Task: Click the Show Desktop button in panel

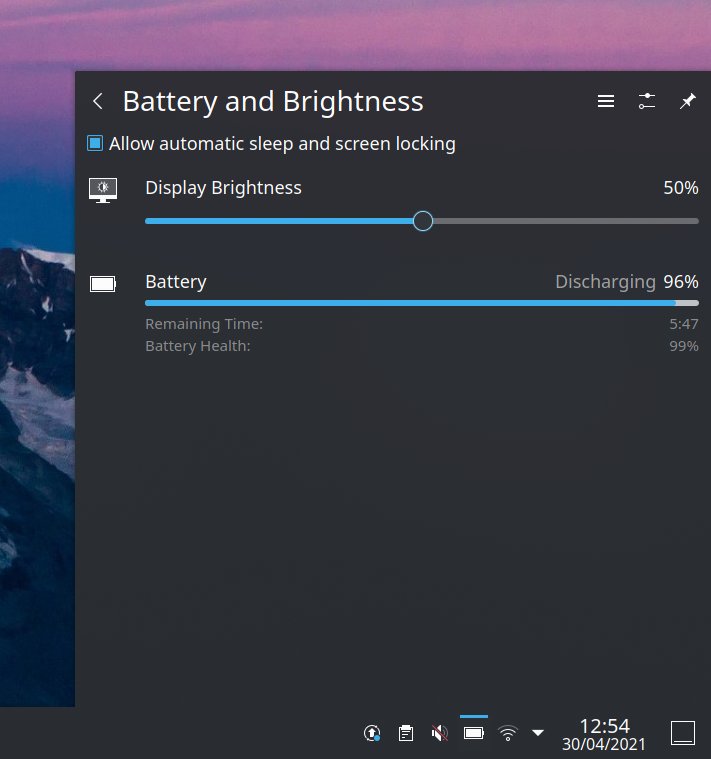Action: [x=682, y=733]
